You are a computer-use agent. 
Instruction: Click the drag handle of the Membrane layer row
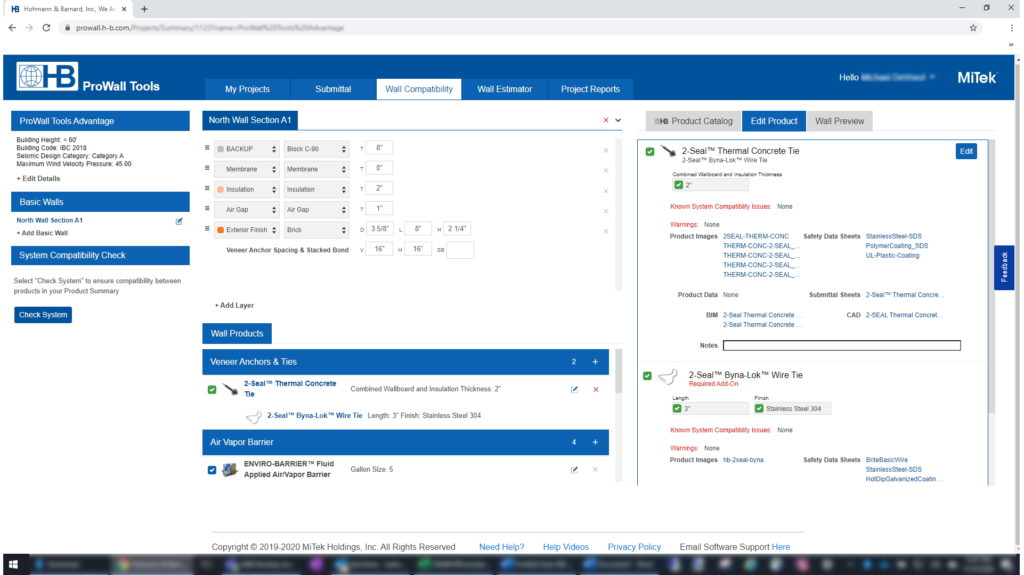(x=207, y=169)
